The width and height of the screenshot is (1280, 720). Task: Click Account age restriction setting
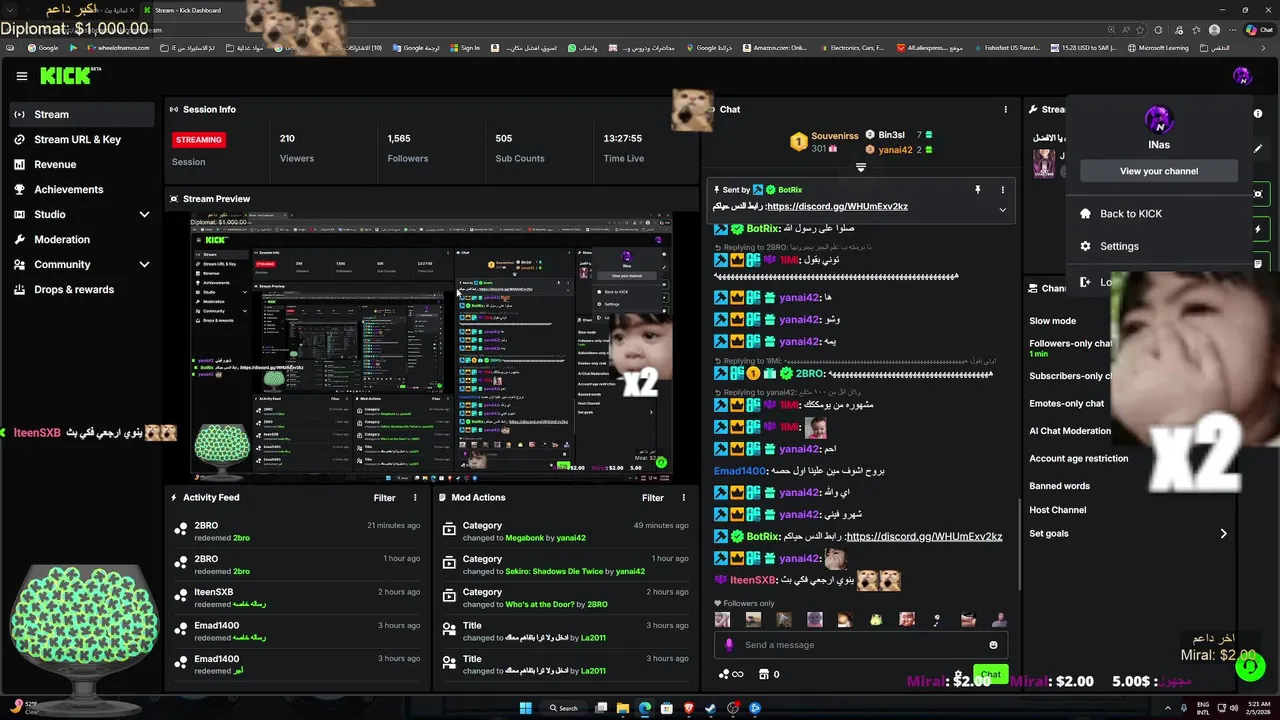(1078, 458)
